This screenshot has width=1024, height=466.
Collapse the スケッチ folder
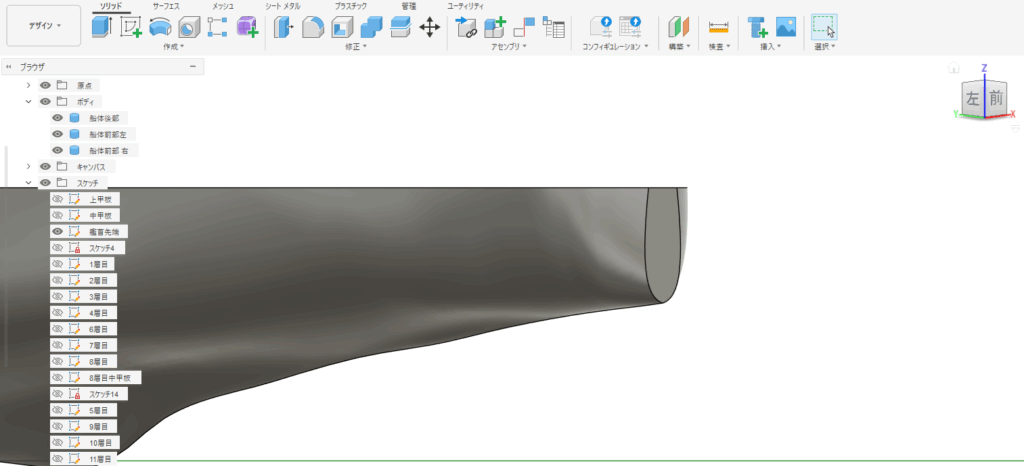(x=28, y=183)
